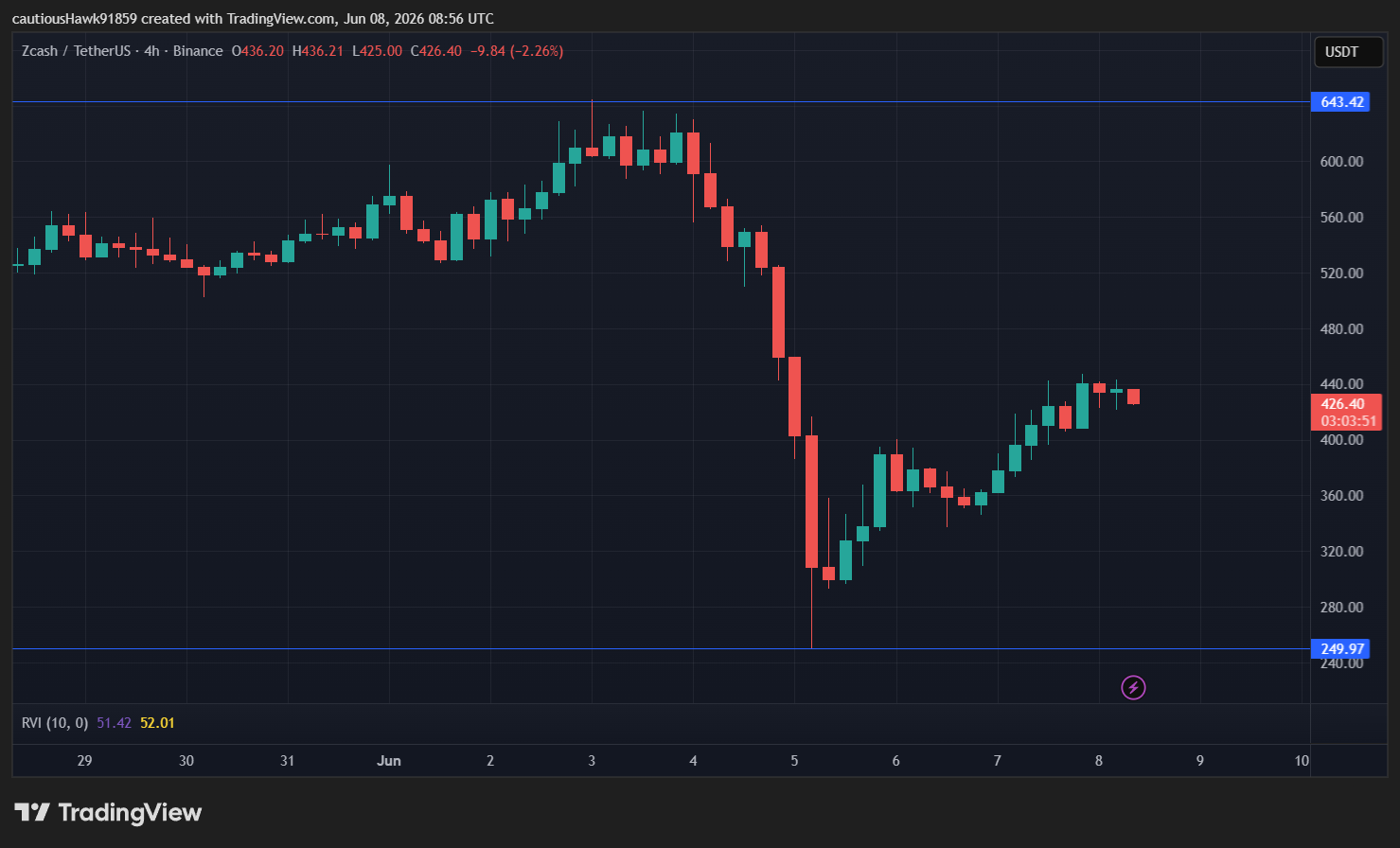The width and height of the screenshot is (1400, 848).
Task: Click the Binance exchange label
Action: click(x=198, y=51)
